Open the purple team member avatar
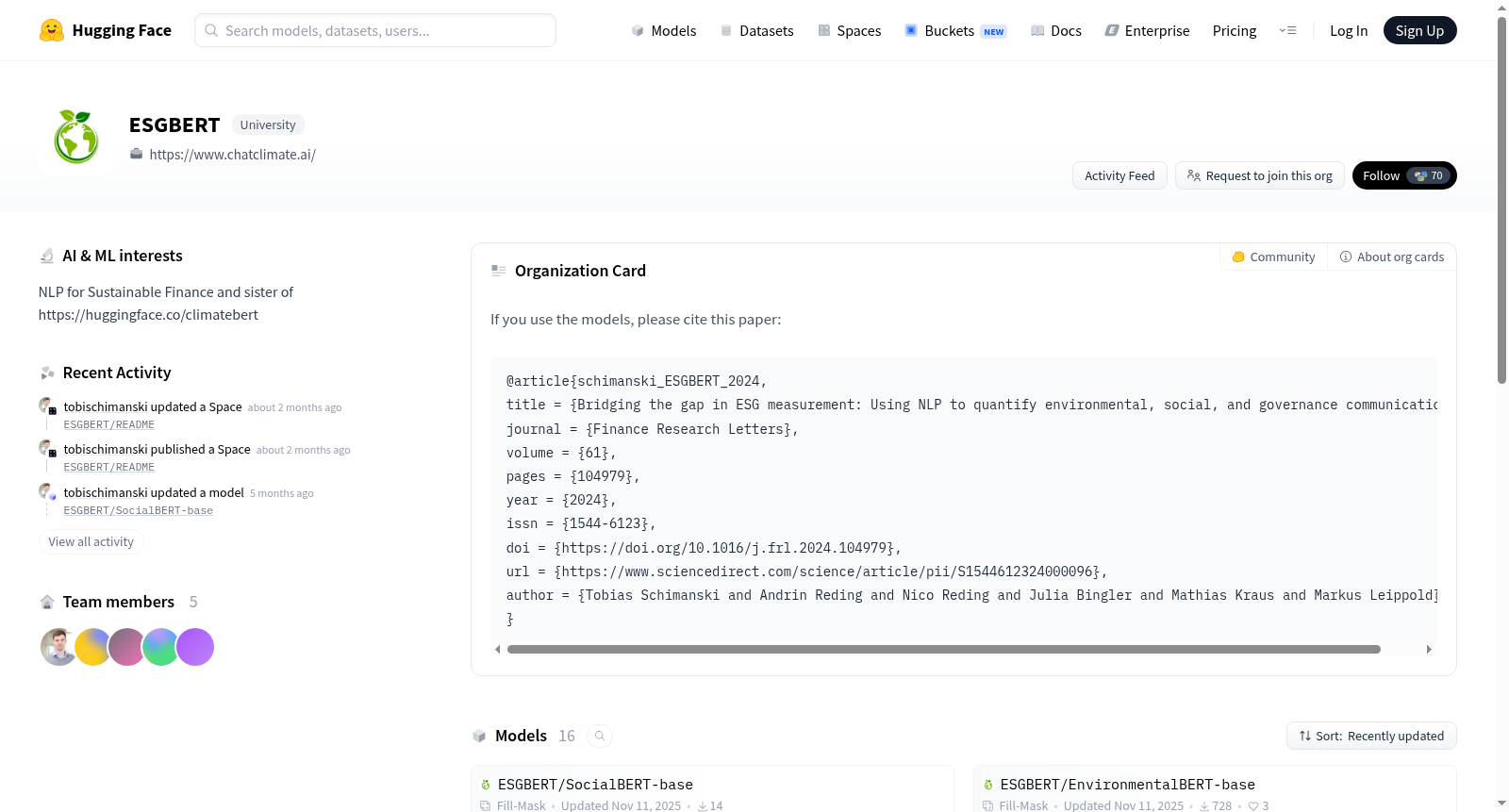1509x812 pixels. click(x=195, y=647)
